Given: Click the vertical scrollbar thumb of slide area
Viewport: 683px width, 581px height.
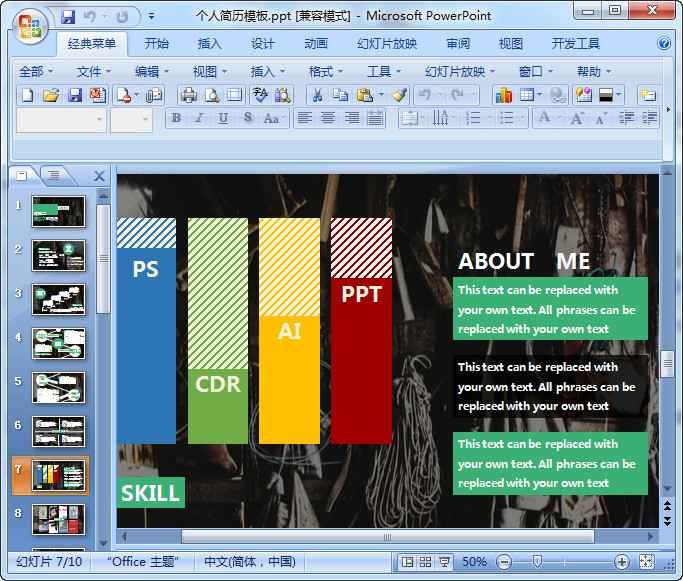Looking at the screenshot, I should point(667,364).
